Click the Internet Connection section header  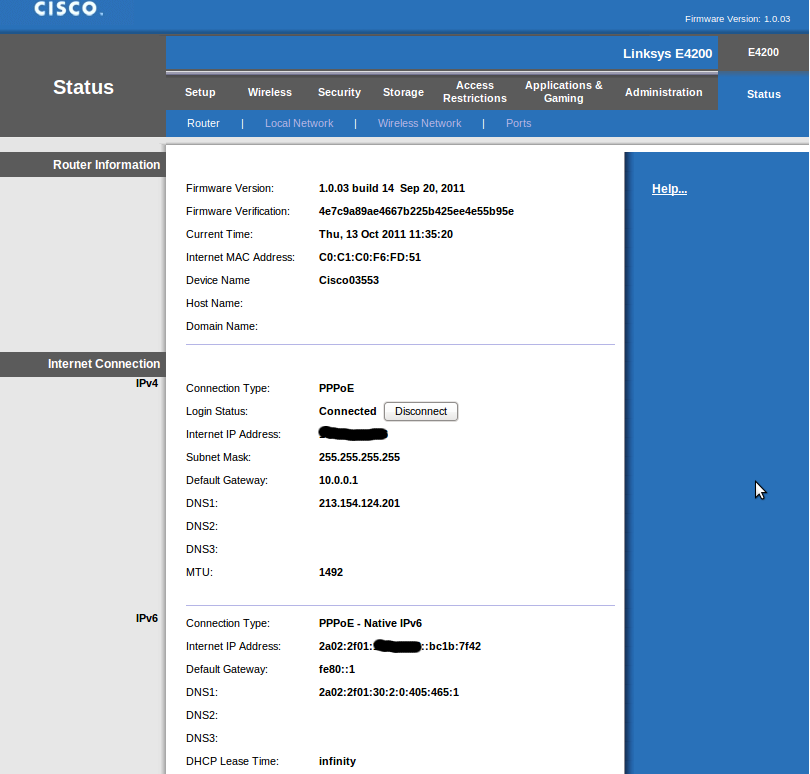(x=104, y=364)
